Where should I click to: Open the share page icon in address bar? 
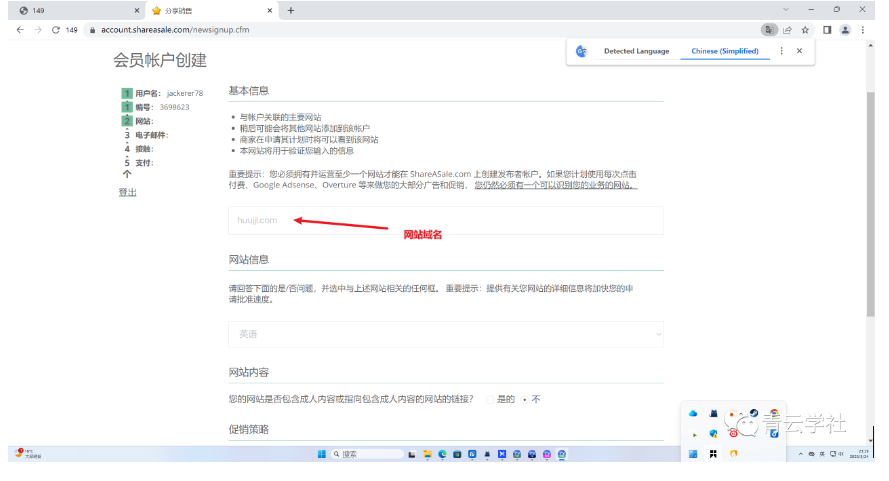[787, 30]
